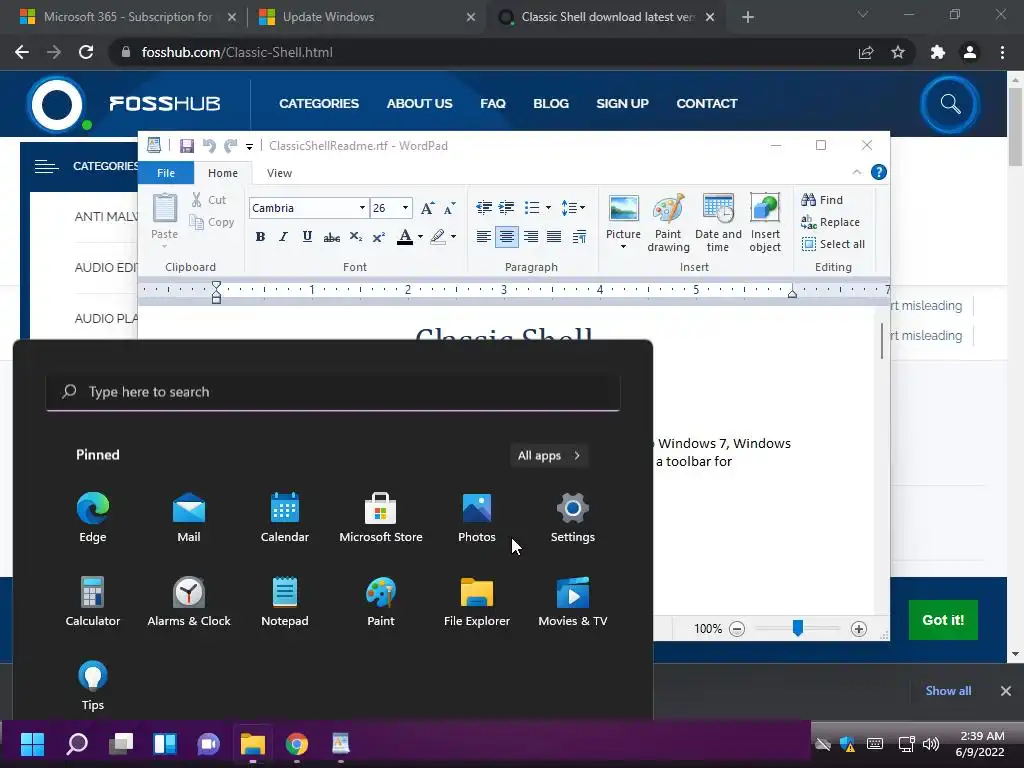Click Chrome icon on the taskbar
The image size is (1024, 768).
click(x=296, y=744)
